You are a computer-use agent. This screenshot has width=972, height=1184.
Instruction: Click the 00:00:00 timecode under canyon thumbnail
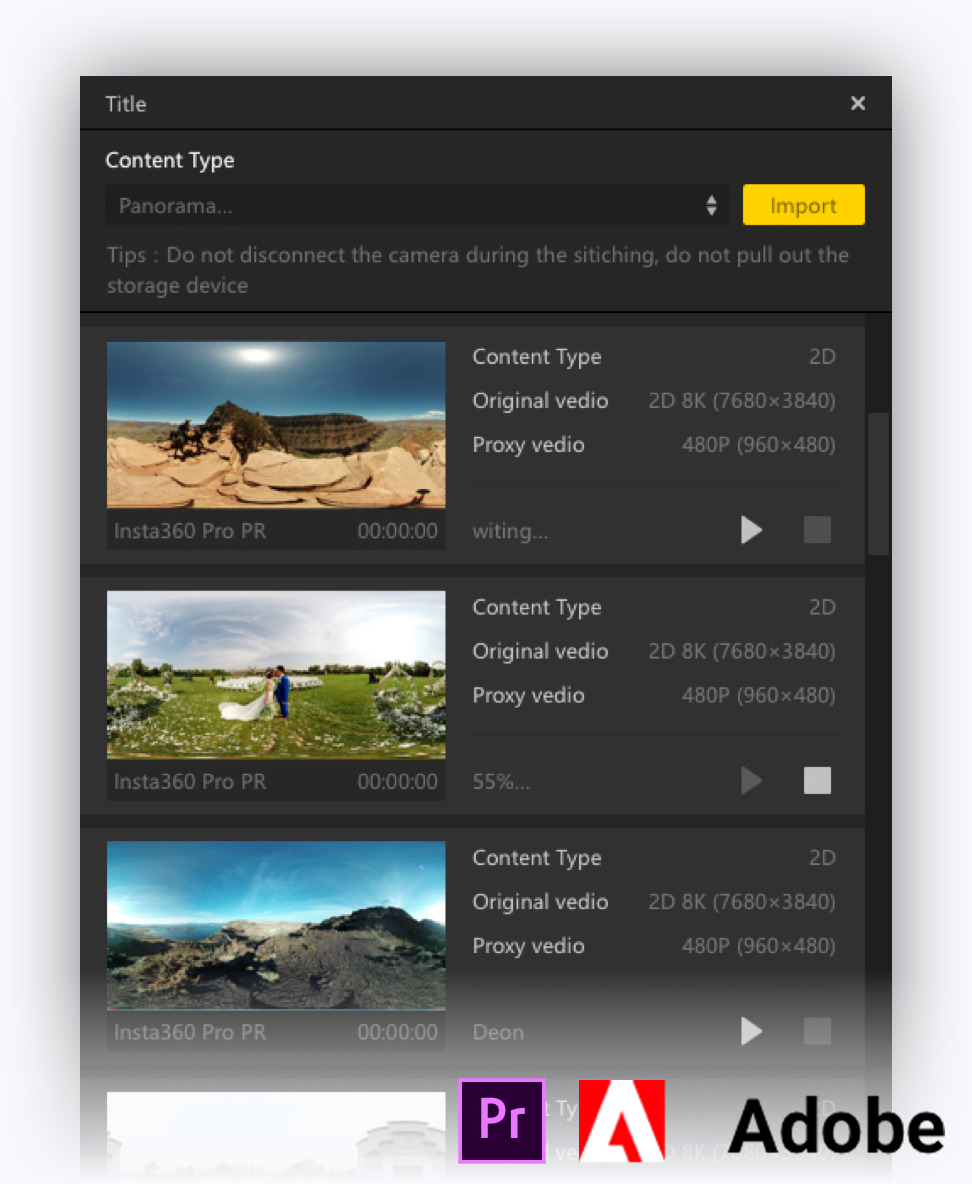pos(397,531)
